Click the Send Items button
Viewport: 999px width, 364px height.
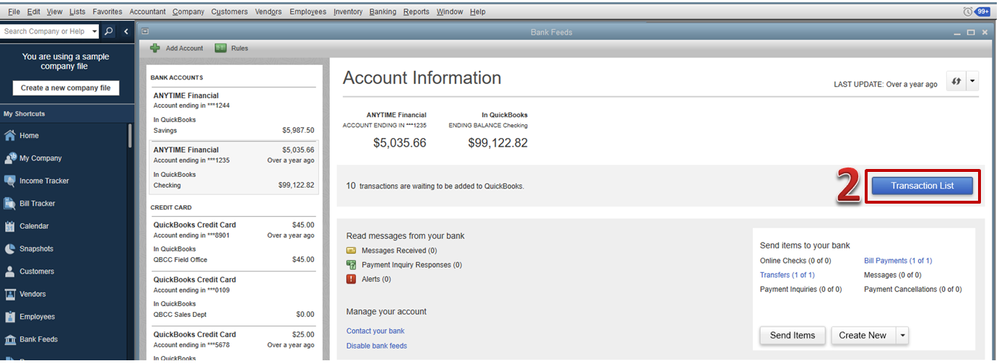[793, 335]
